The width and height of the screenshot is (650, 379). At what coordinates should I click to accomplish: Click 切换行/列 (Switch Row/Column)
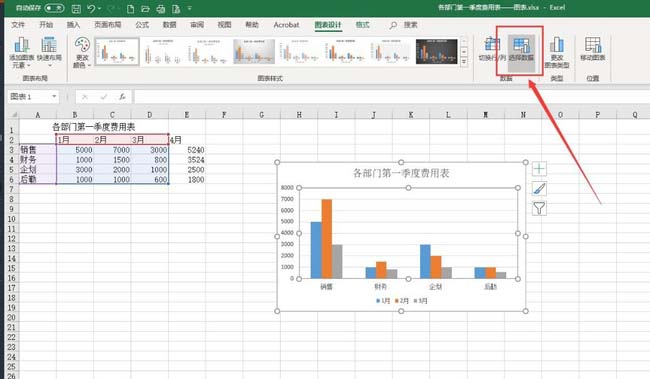[x=492, y=49]
